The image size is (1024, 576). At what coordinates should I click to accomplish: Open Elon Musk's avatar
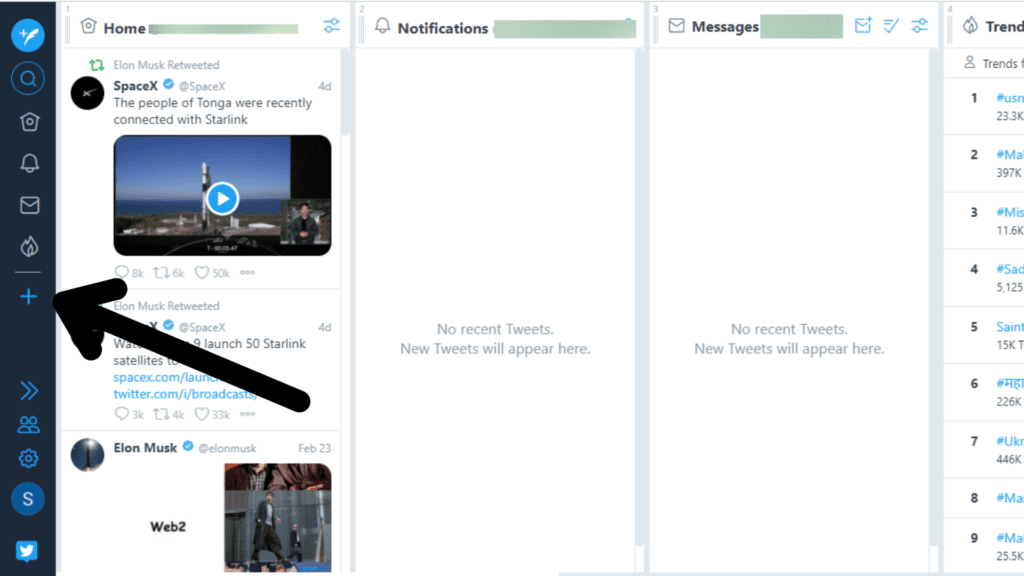[88, 455]
